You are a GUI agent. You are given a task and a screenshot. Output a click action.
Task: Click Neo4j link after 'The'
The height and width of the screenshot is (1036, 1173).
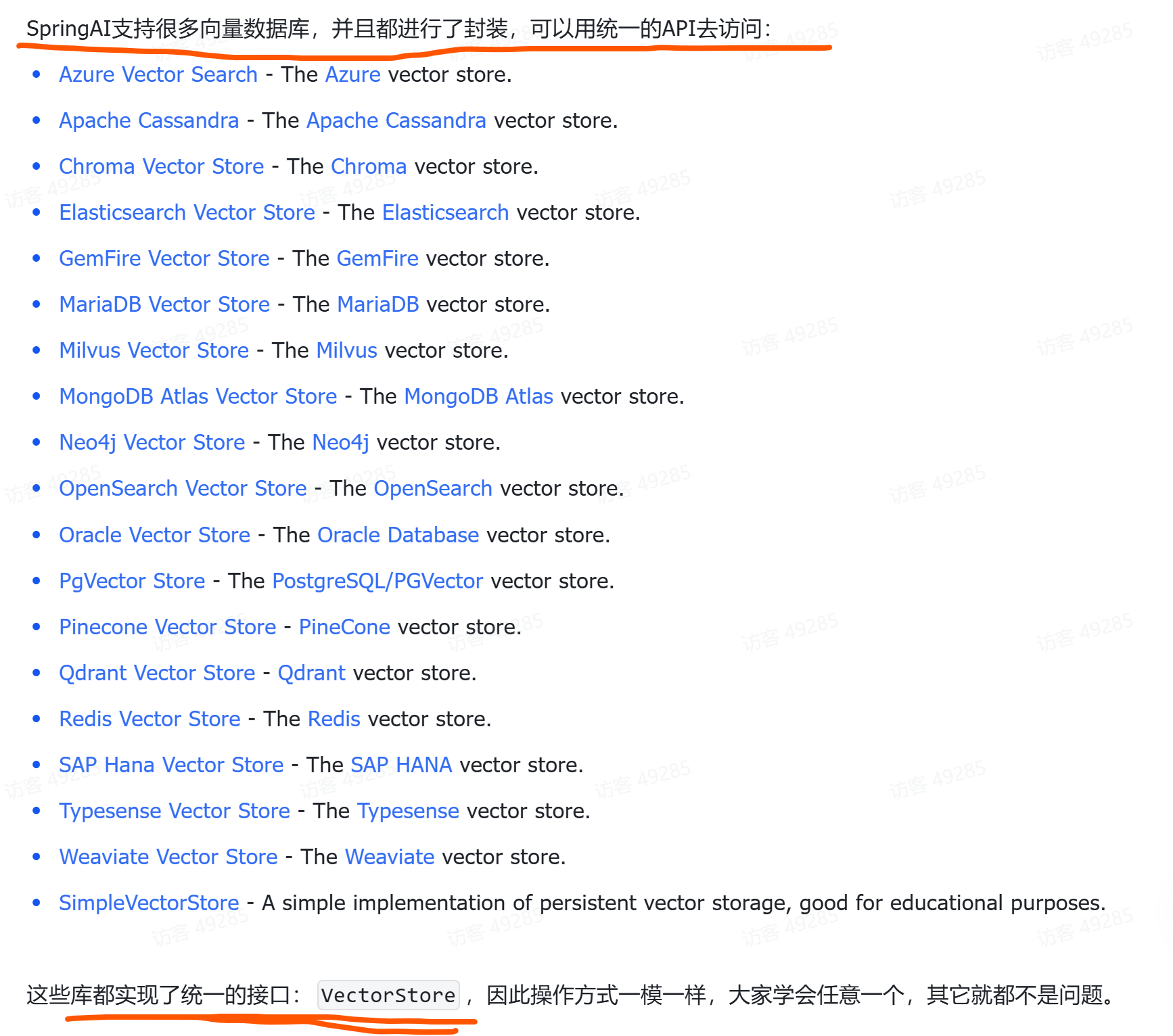point(341,442)
